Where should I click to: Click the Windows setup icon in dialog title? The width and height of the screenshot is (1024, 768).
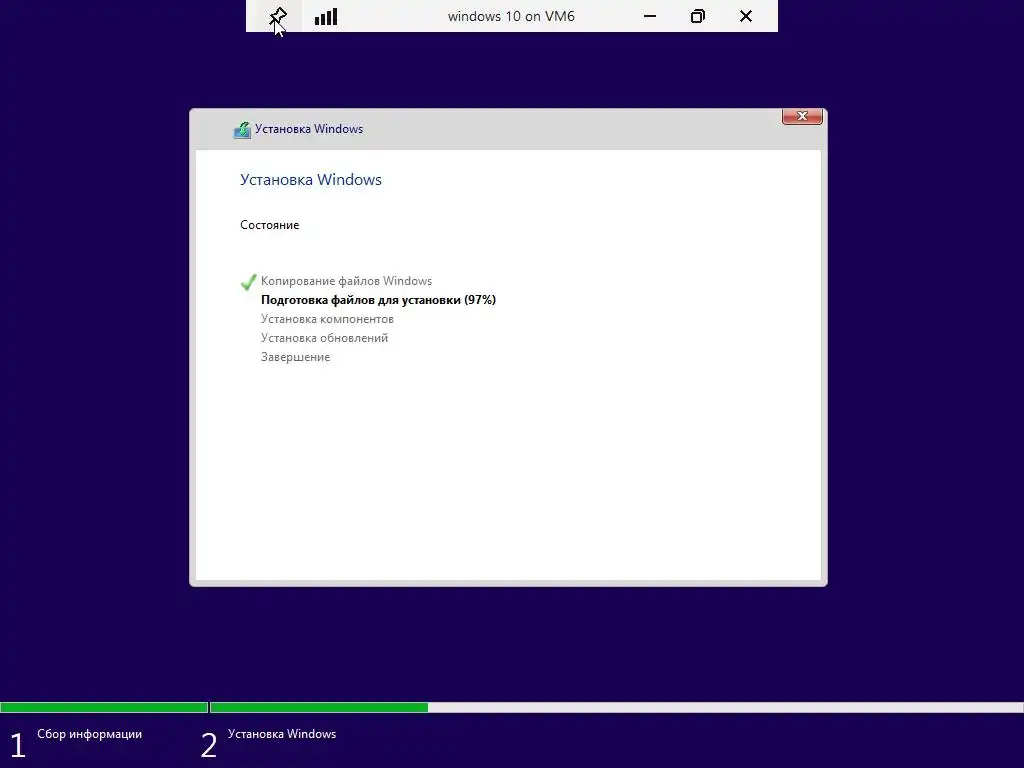(242, 130)
